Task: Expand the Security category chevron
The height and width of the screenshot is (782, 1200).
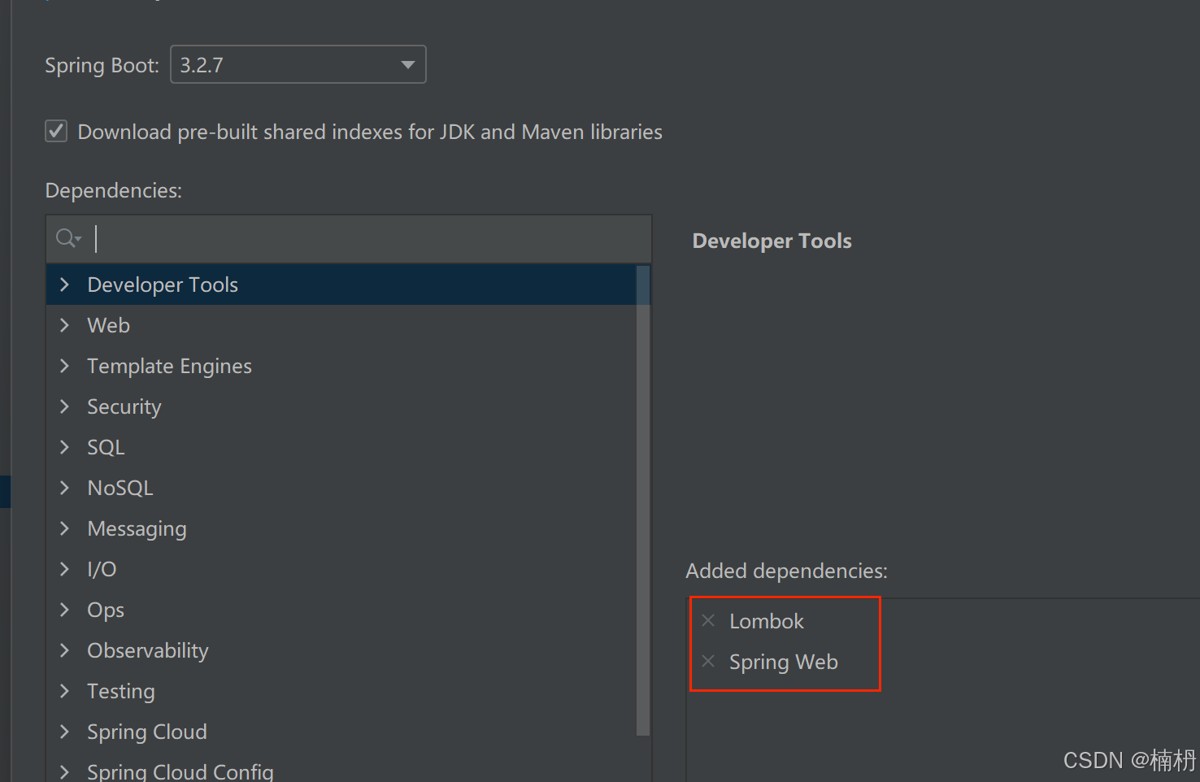Action: pos(65,406)
